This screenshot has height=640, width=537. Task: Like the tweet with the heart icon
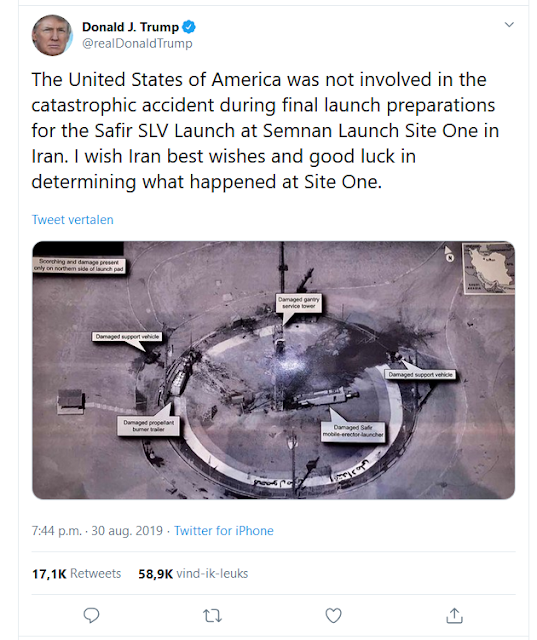[x=333, y=616]
